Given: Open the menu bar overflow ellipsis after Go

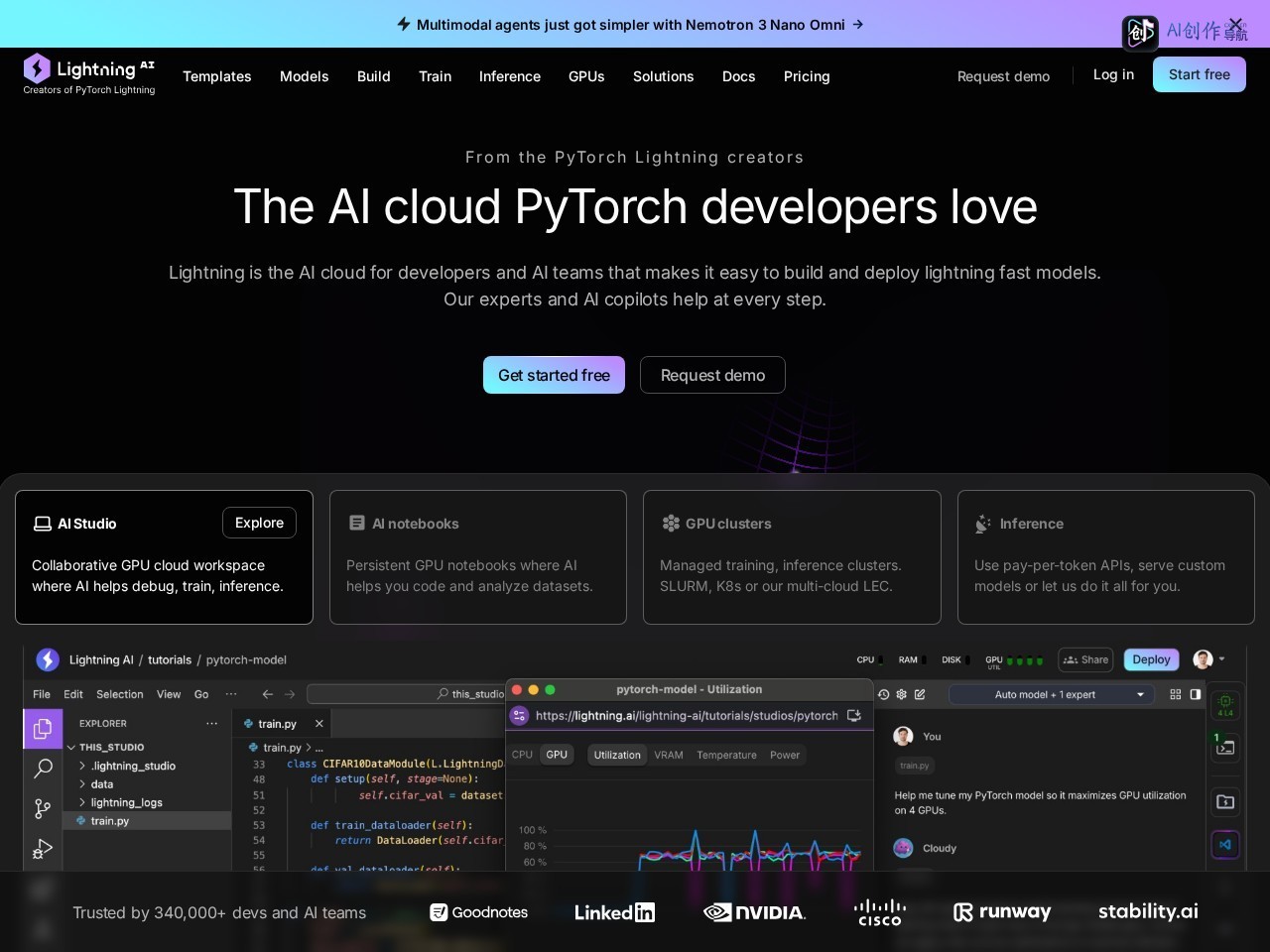Looking at the screenshot, I should tap(231, 694).
